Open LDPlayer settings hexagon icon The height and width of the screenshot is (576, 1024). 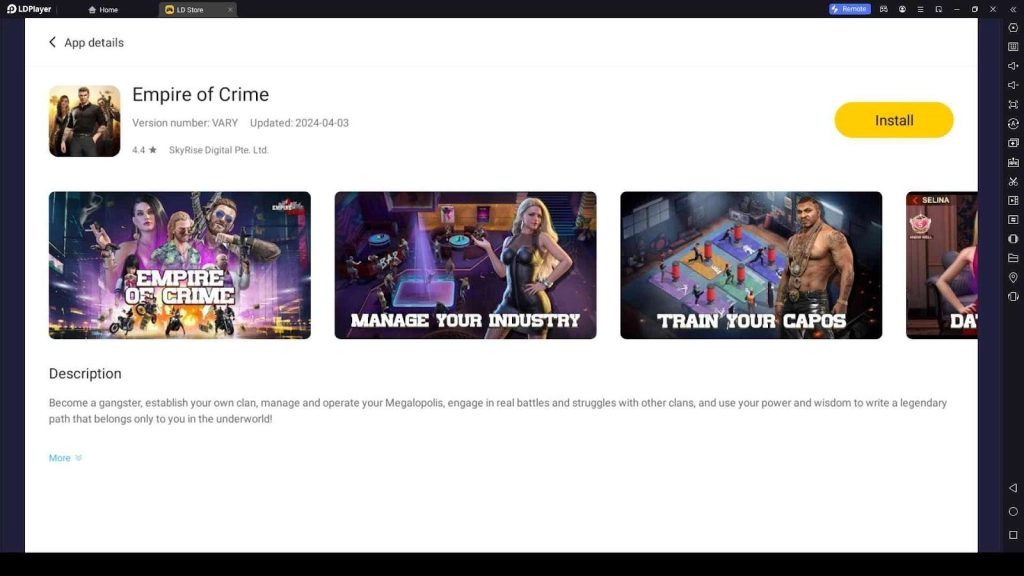pyautogui.click(x=1013, y=28)
